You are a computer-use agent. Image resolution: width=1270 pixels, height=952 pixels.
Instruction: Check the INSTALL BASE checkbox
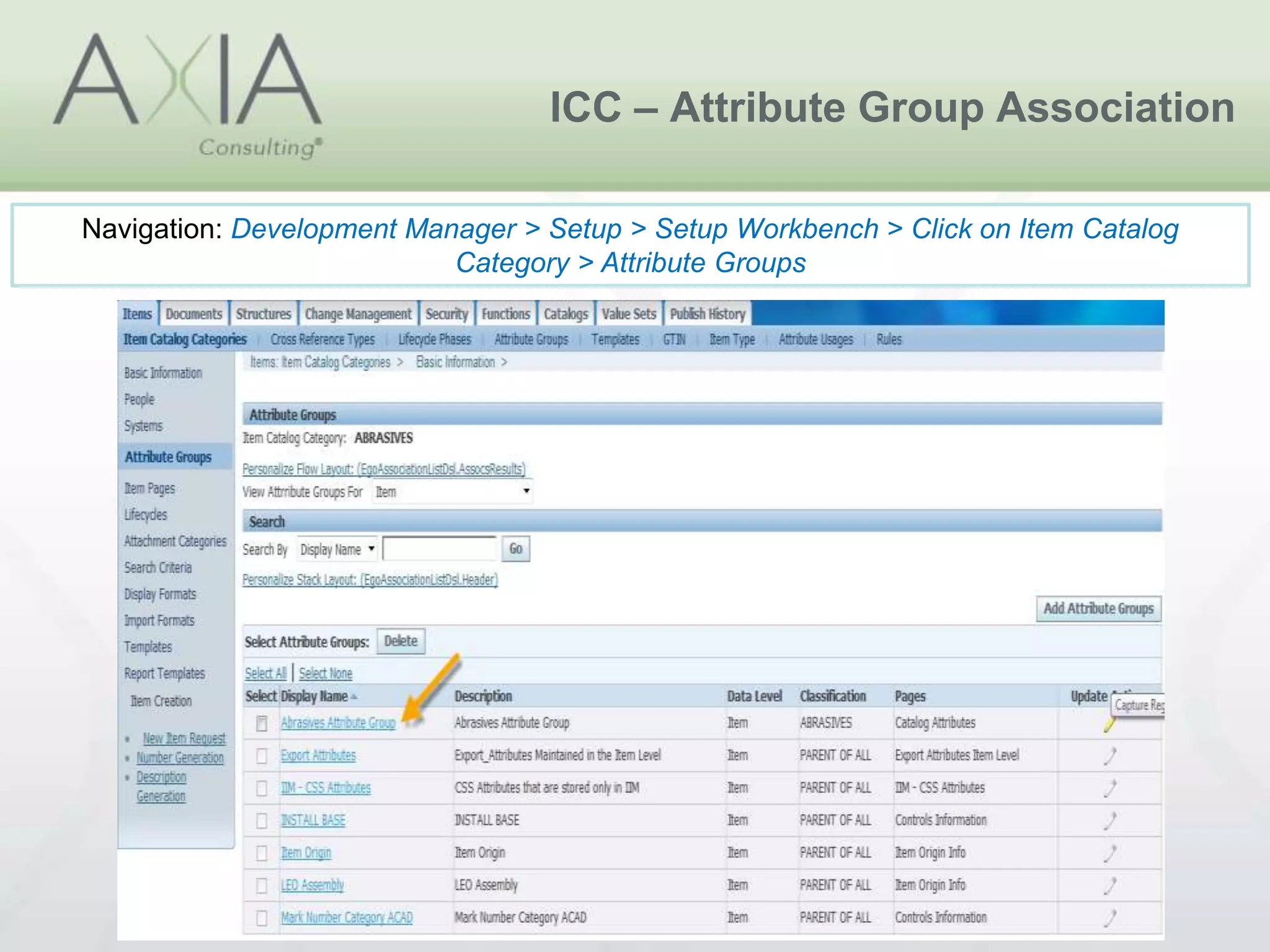pos(262,821)
